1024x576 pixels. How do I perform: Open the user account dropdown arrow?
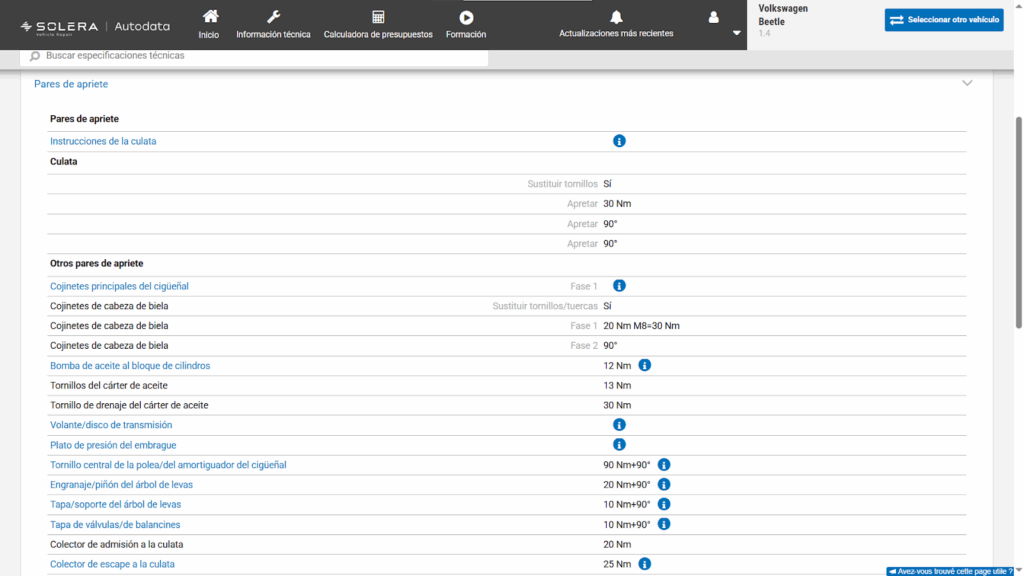(737, 33)
